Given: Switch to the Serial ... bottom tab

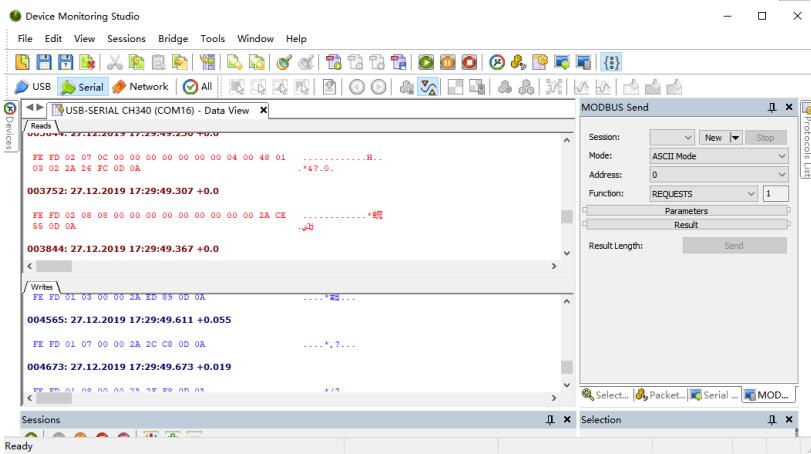Looking at the screenshot, I should 714,395.
